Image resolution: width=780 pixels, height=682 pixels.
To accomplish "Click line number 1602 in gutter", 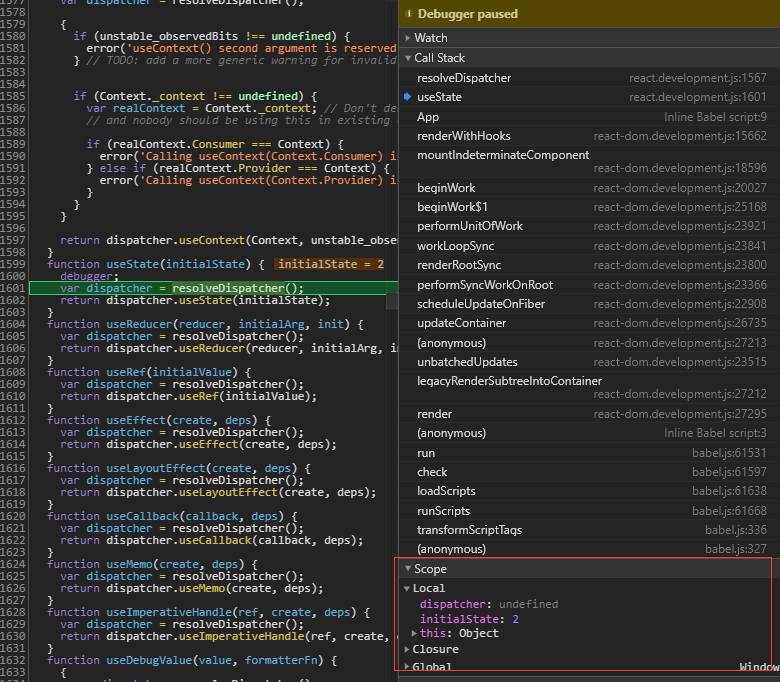I will point(13,300).
